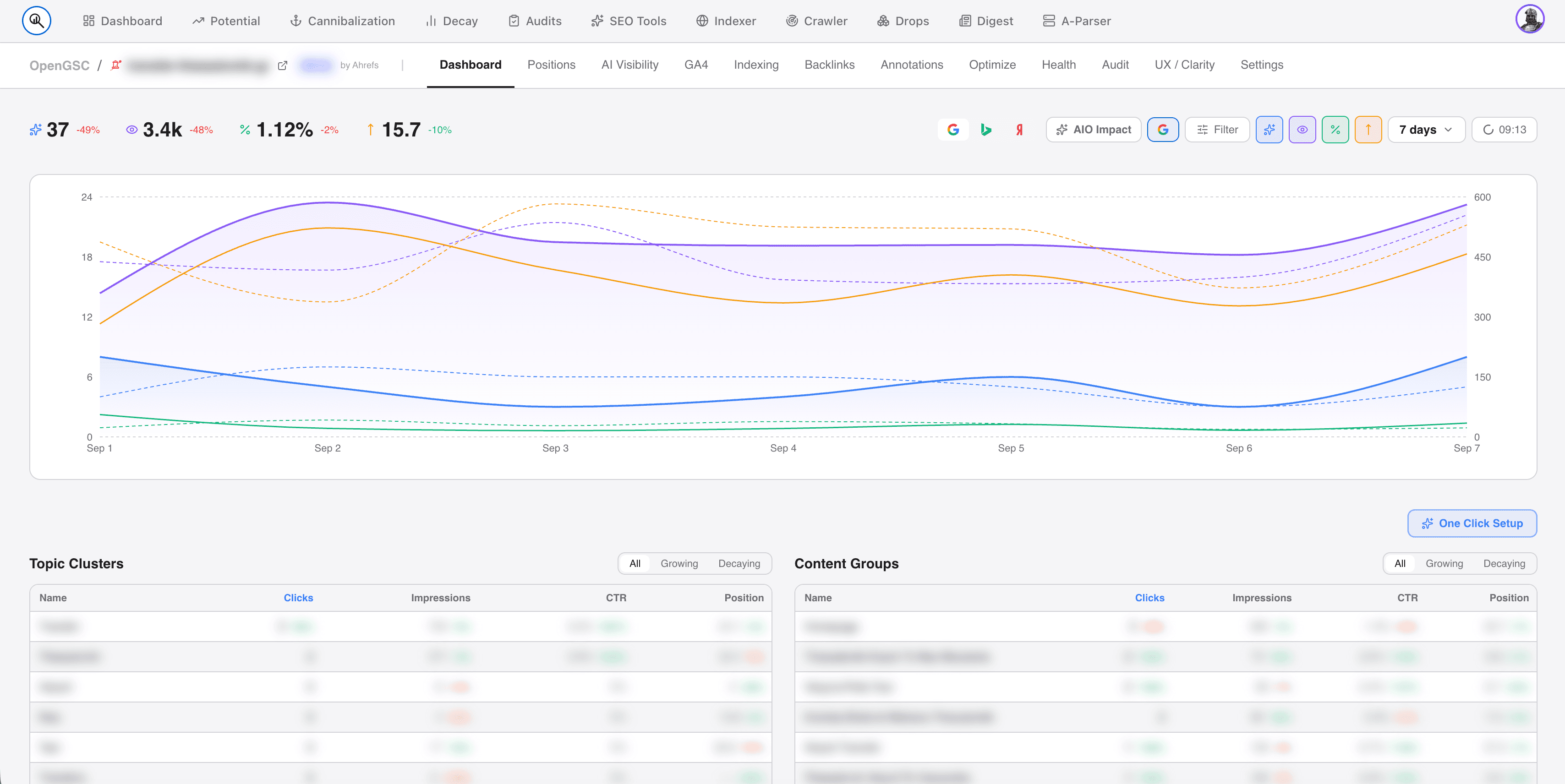The width and height of the screenshot is (1565, 784).
Task: Click the 1.12% CTR summary stat
Action: [289, 129]
